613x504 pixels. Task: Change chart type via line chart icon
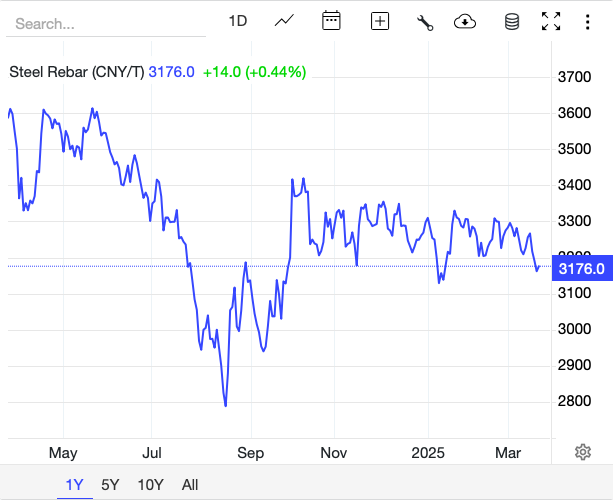point(285,21)
